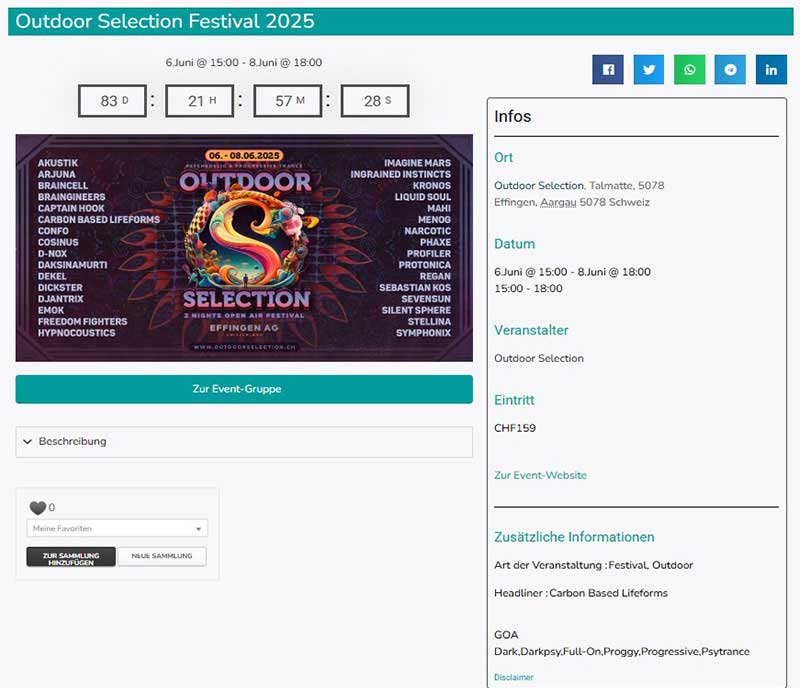Click the seconds countdown box
This screenshot has width=800, height=688.
(x=375, y=101)
